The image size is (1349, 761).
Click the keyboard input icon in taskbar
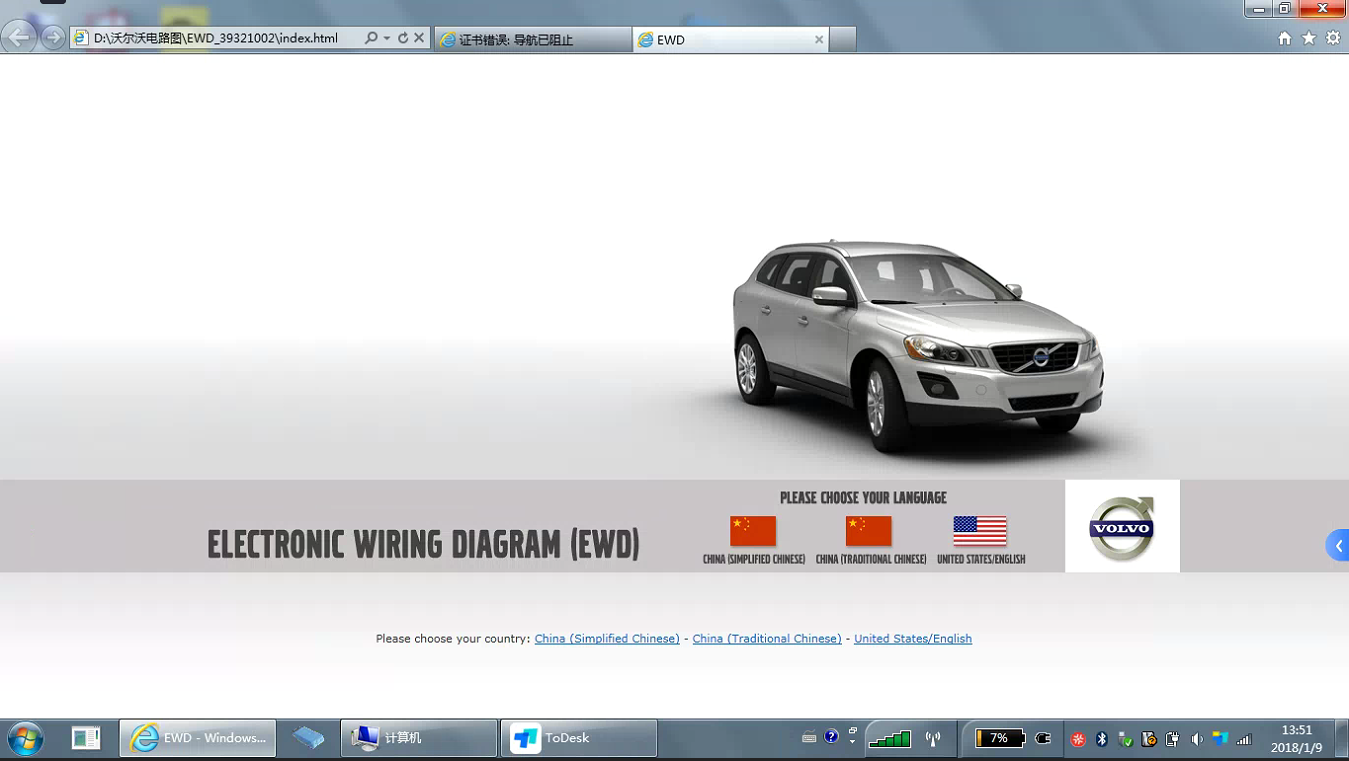(x=809, y=738)
